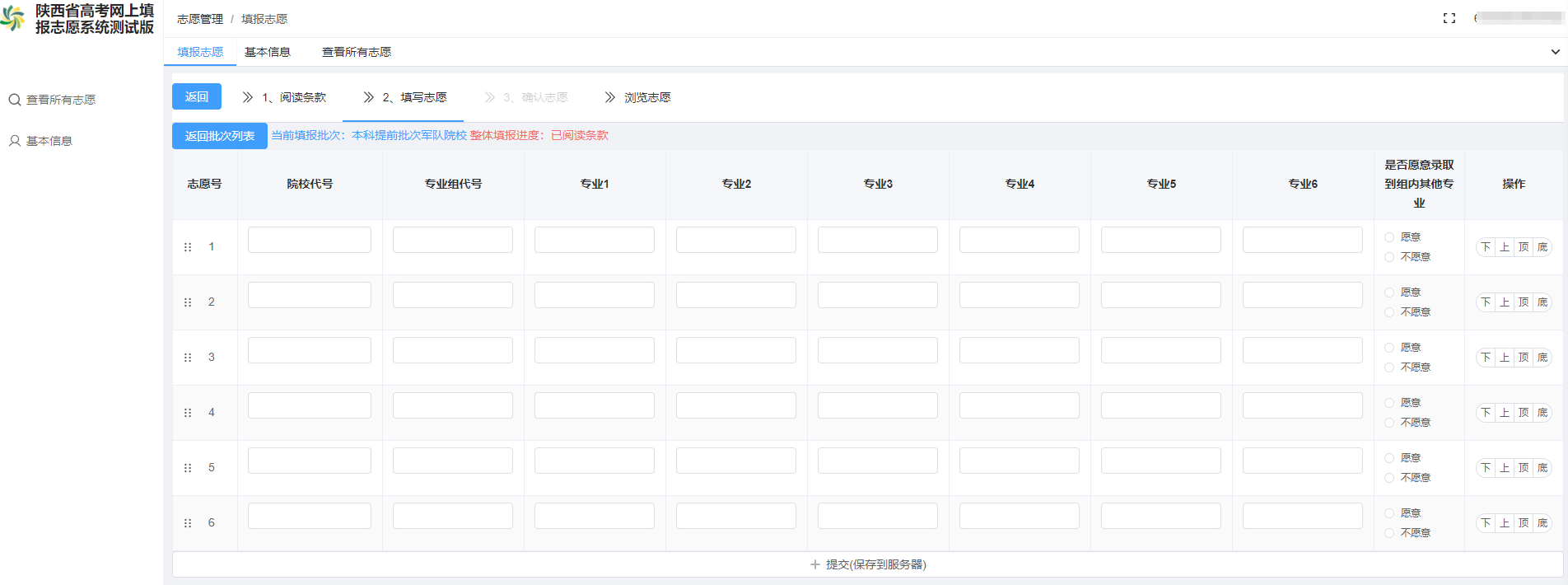Click the drag handle for row 1
Screen dimensions: 1568x585
(188, 247)
